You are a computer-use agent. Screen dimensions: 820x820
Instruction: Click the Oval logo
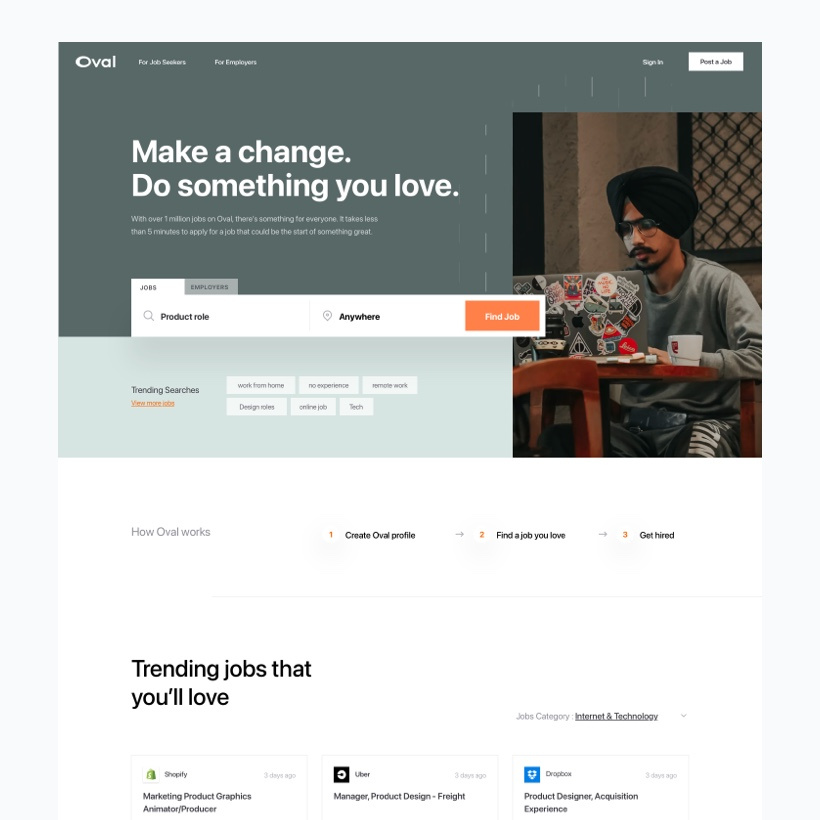coord(96,62)
